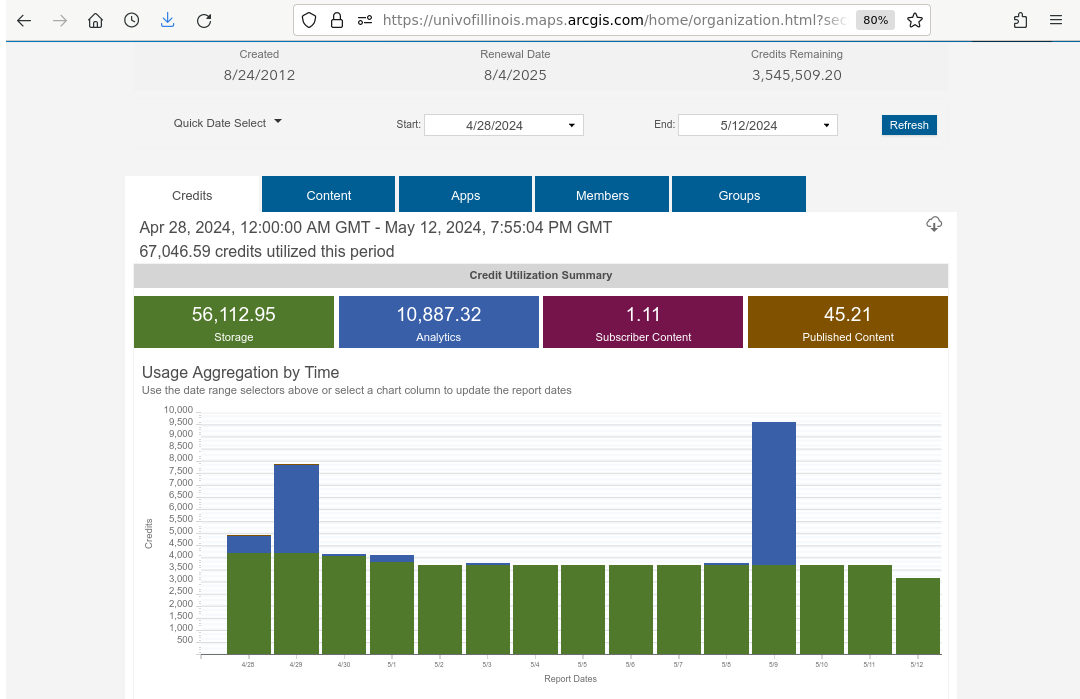Open the Start date 4/28/2024 dropdown

(503, 125)
